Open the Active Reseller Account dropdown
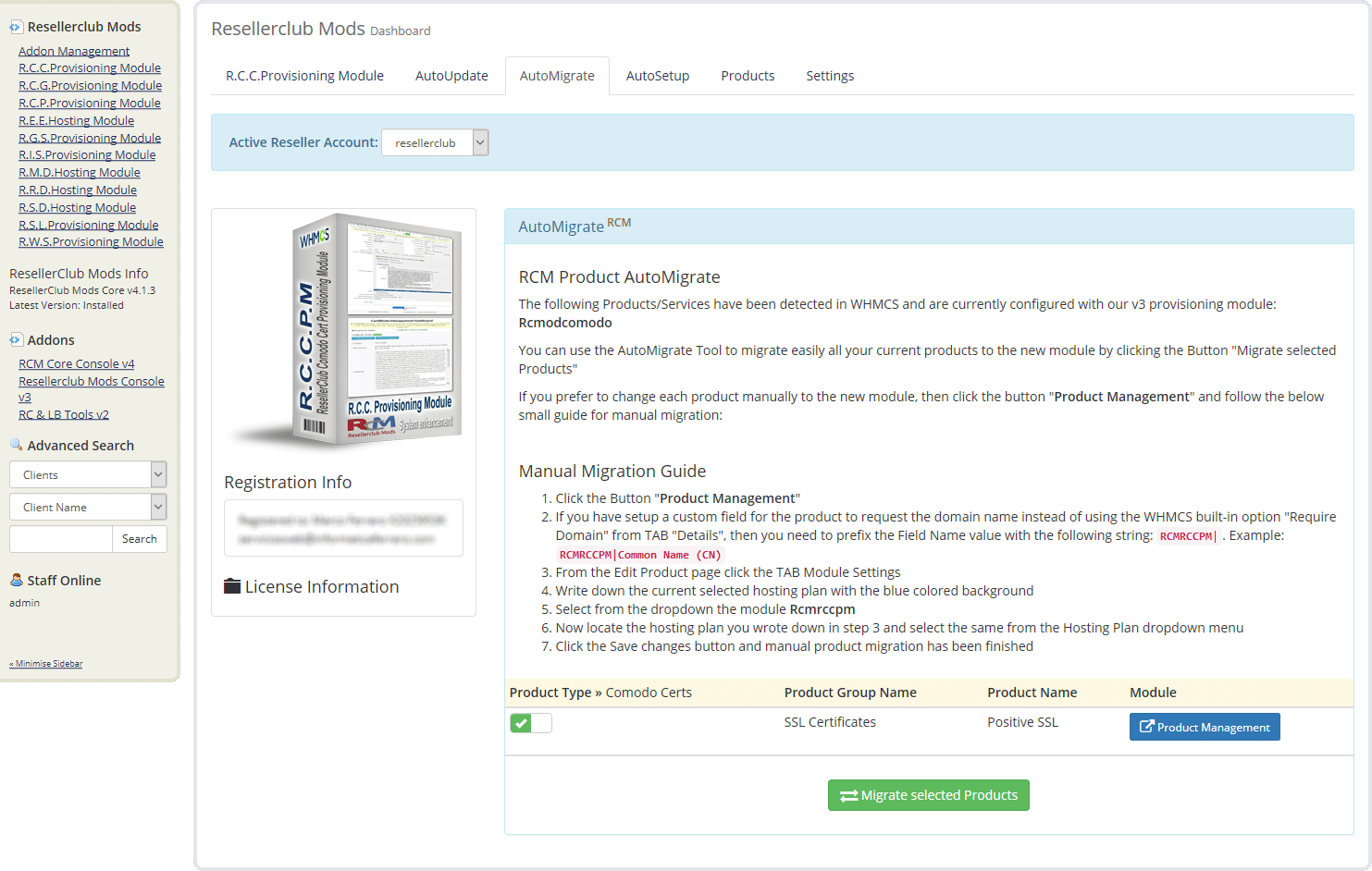The image size is (1372, 871). (435, 142)
